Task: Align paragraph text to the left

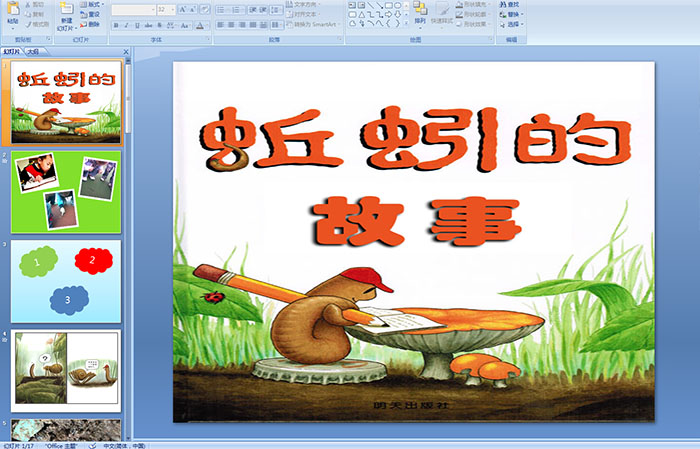Action: (x=220, y=25)
